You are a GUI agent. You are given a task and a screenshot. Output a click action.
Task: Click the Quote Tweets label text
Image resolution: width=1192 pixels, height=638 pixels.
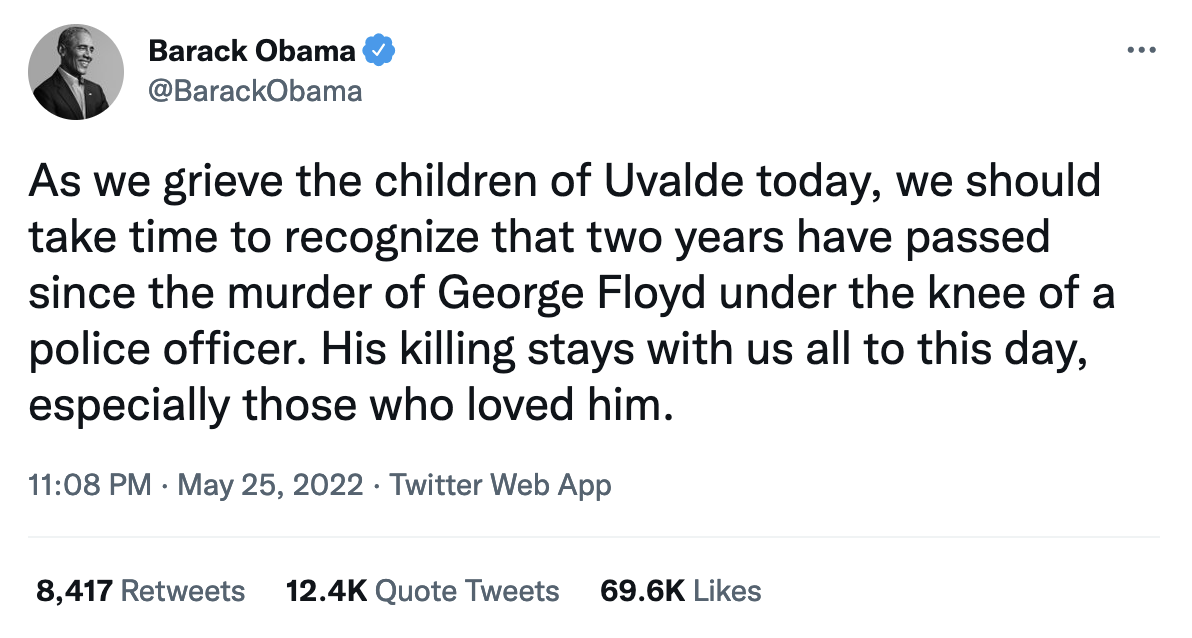point(468,591)
